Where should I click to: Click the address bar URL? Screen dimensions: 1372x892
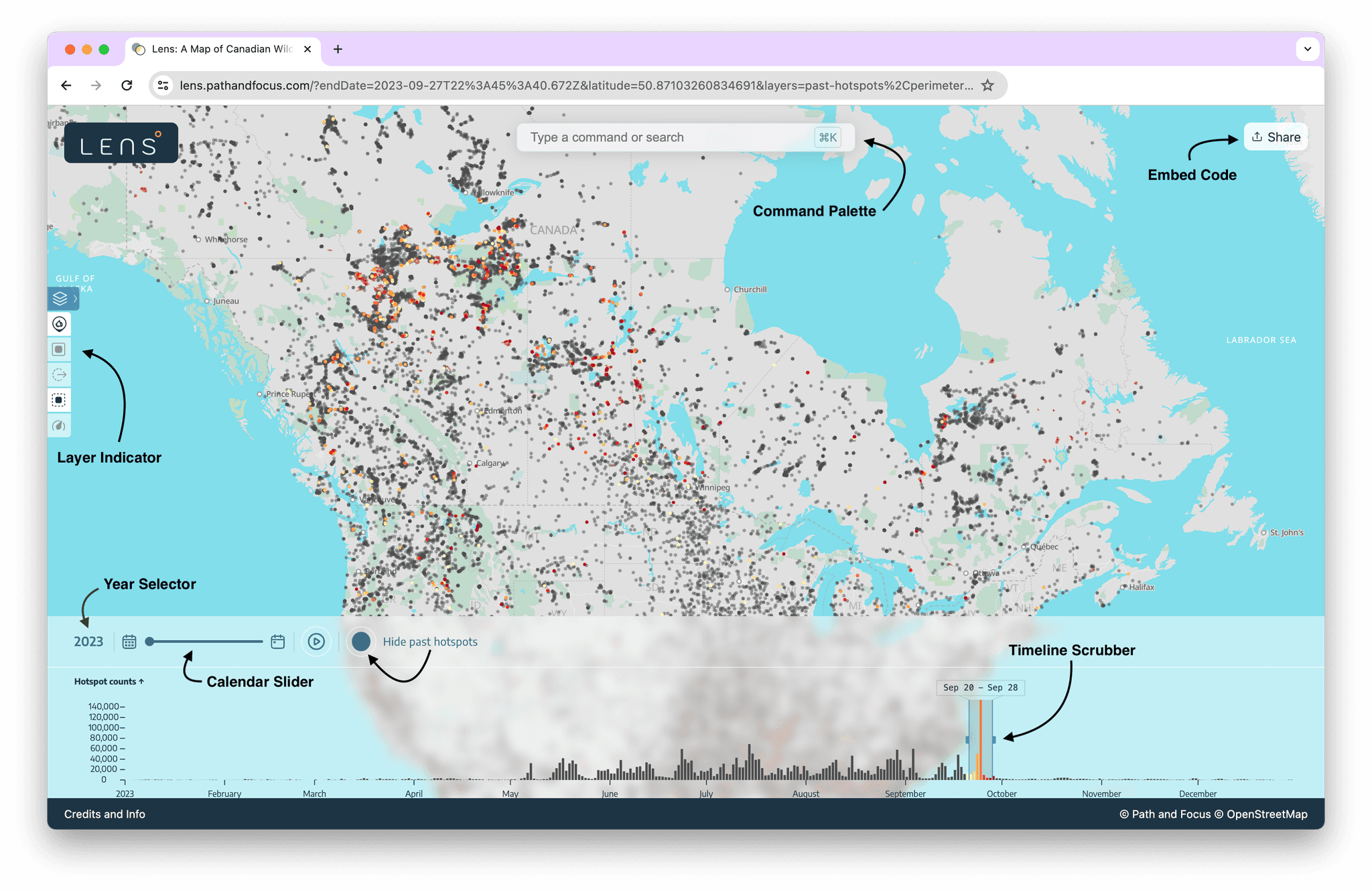tap(576, 86)
